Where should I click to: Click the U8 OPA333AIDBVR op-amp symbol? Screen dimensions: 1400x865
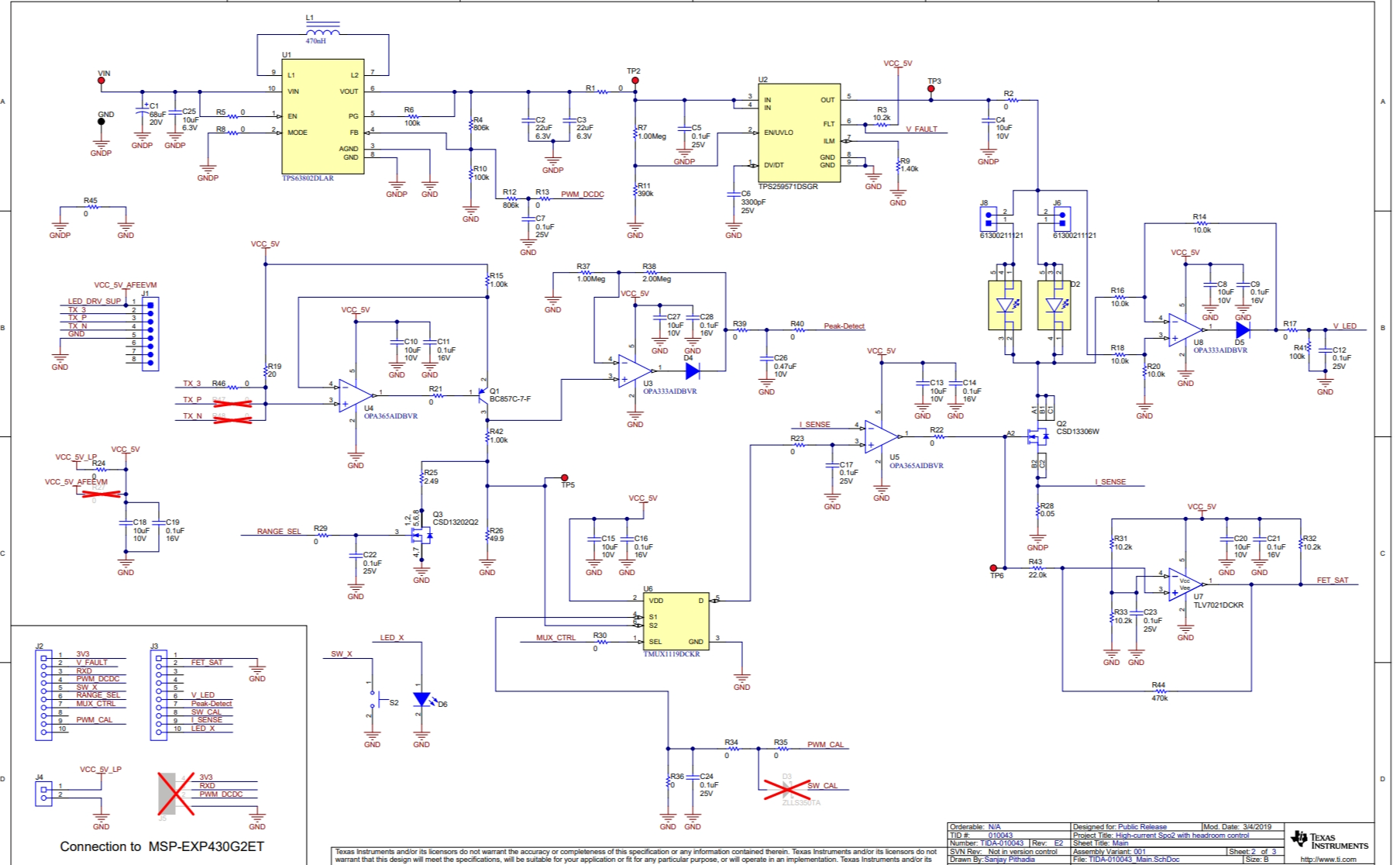[x=1185, y=330]
